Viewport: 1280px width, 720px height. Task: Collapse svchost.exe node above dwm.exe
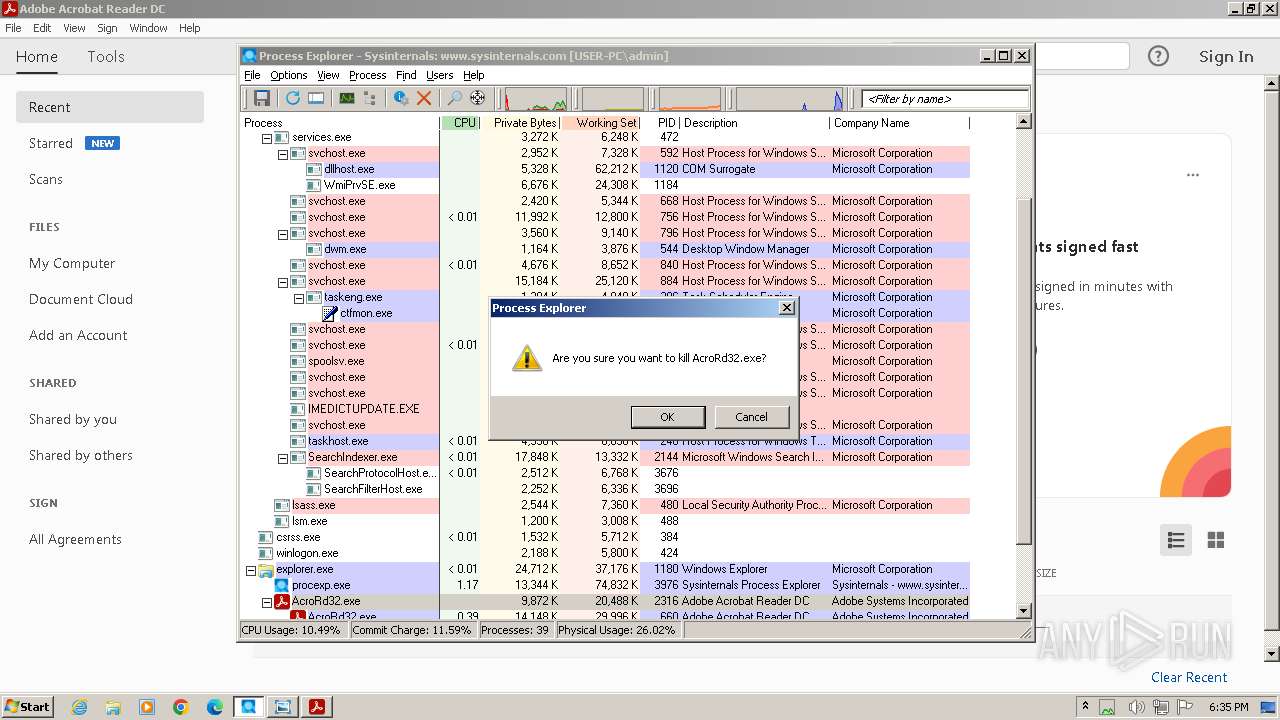pyautogui.click(x=283, y=234)
